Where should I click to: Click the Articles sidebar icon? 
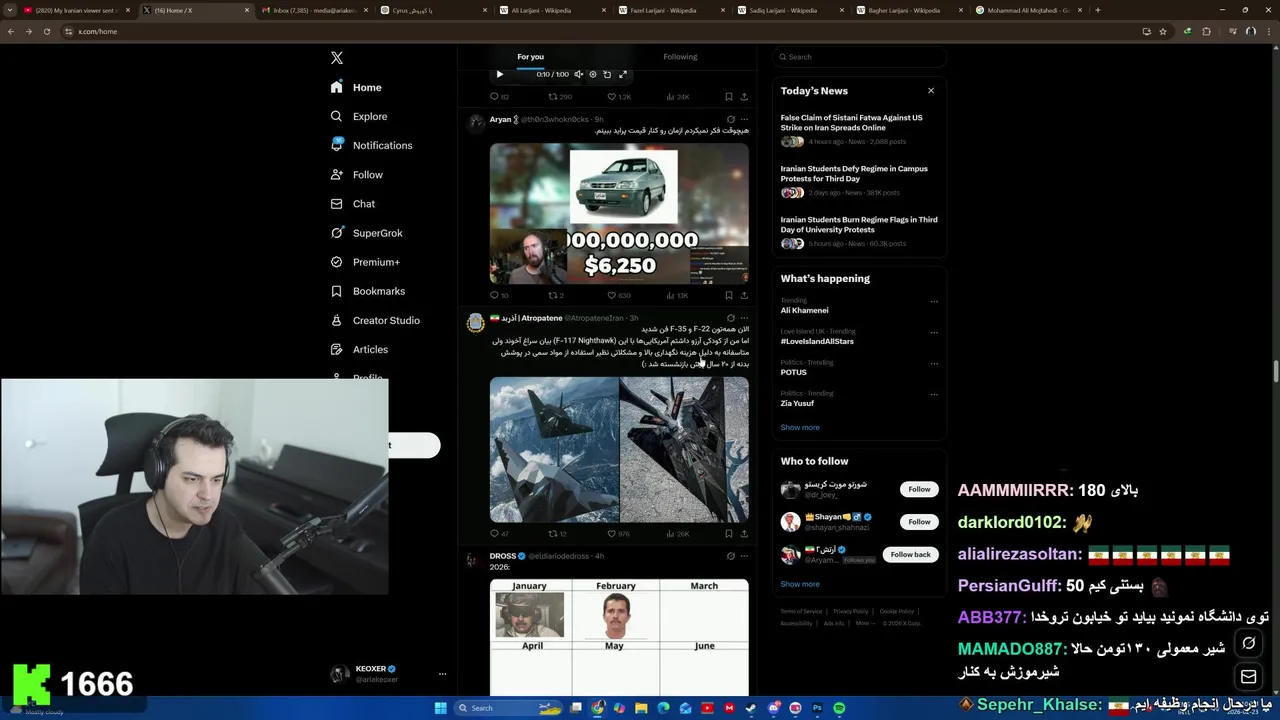coord(337,349)
